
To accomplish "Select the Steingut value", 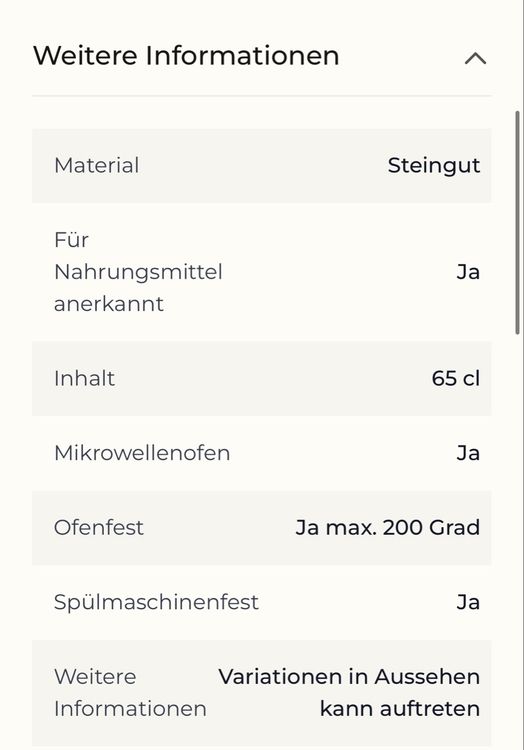I will point(434,165).
